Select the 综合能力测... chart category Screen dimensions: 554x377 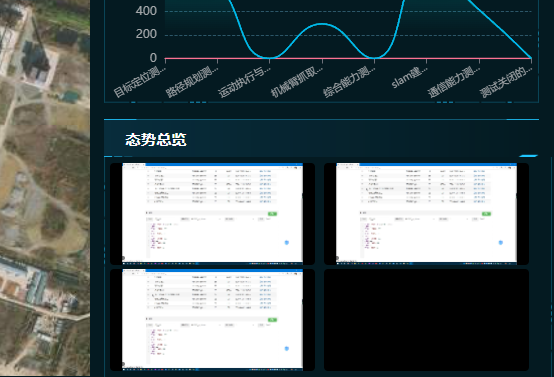[349, 81]
